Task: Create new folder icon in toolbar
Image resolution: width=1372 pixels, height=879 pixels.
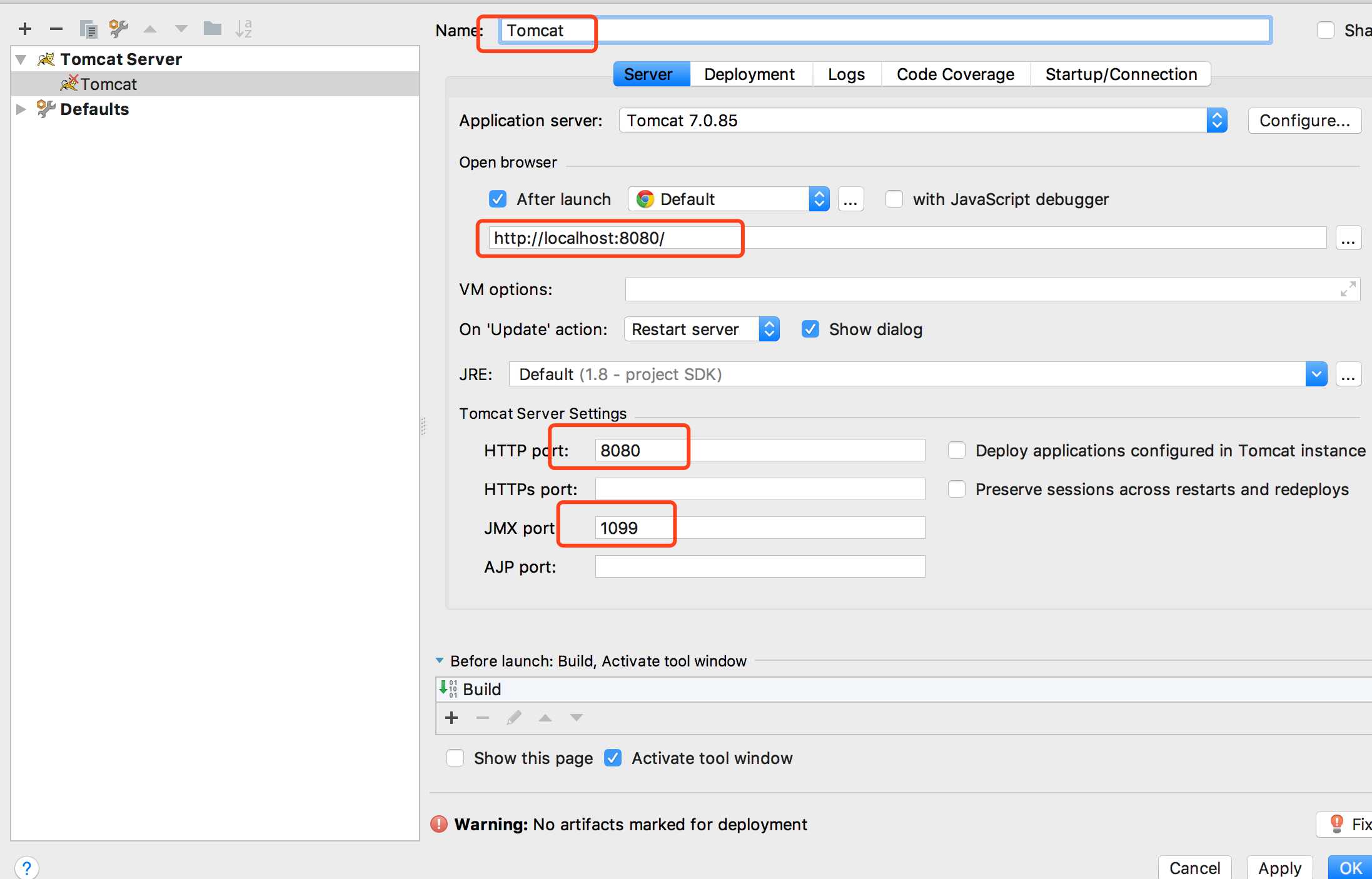Action: pos(213,28)
